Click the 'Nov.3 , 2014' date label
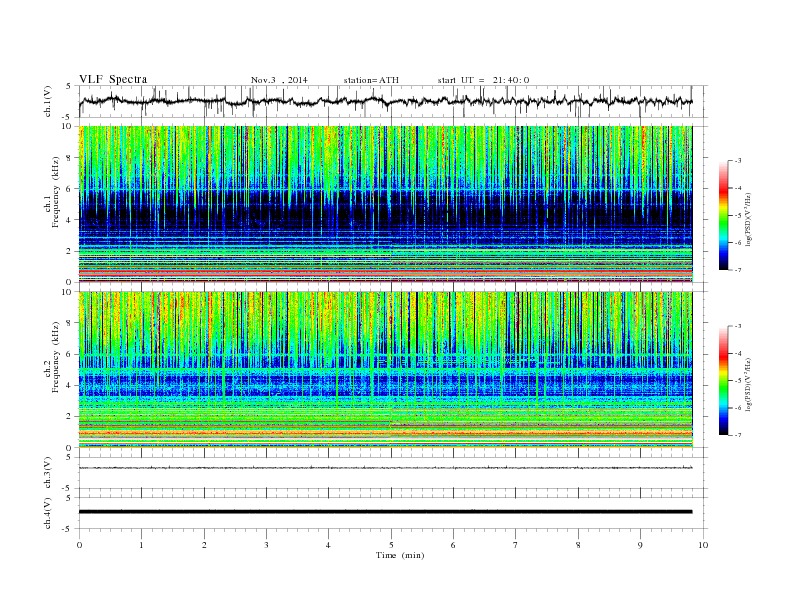 (279, 80)
